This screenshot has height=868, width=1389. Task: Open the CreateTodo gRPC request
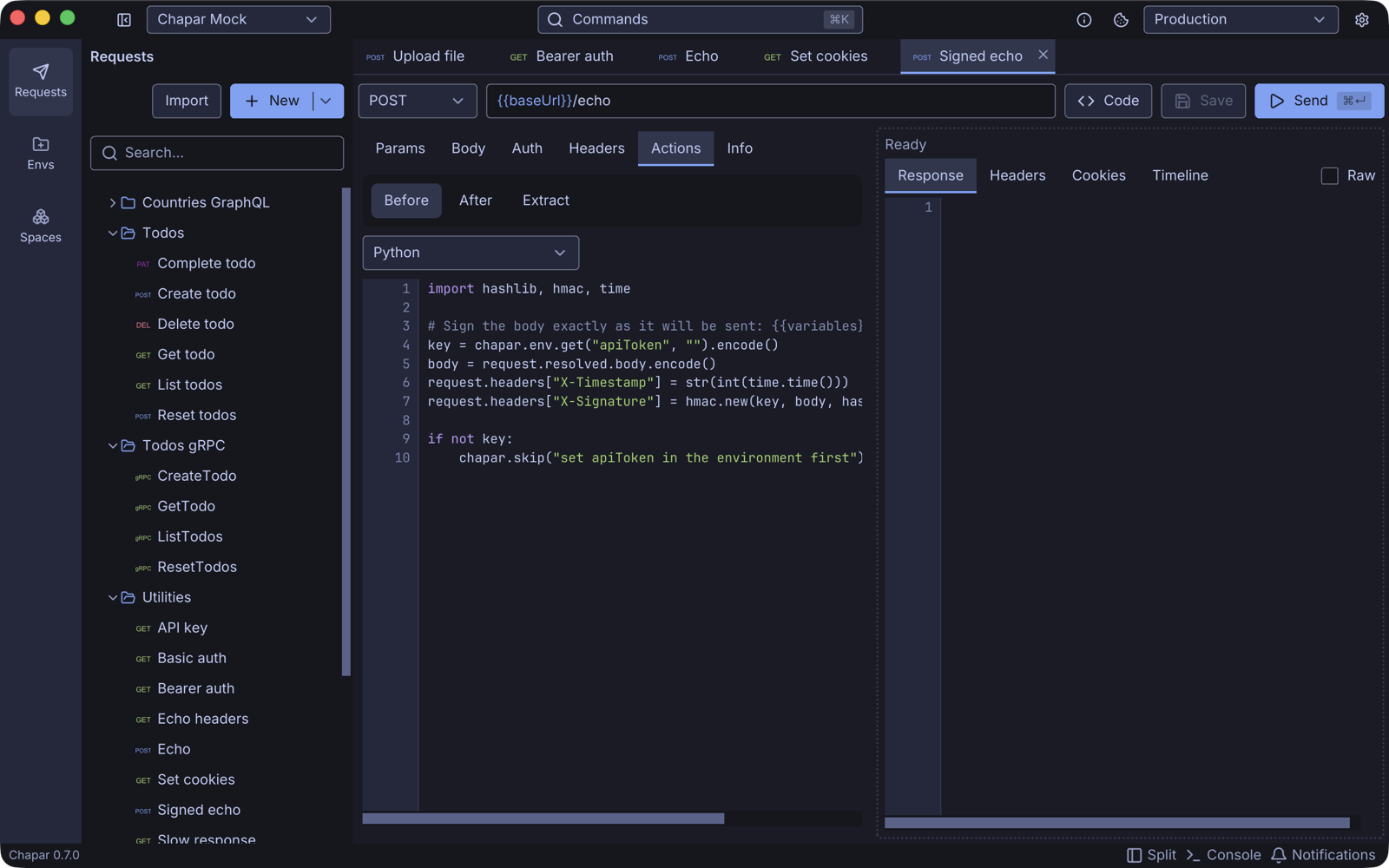point(197,476)
